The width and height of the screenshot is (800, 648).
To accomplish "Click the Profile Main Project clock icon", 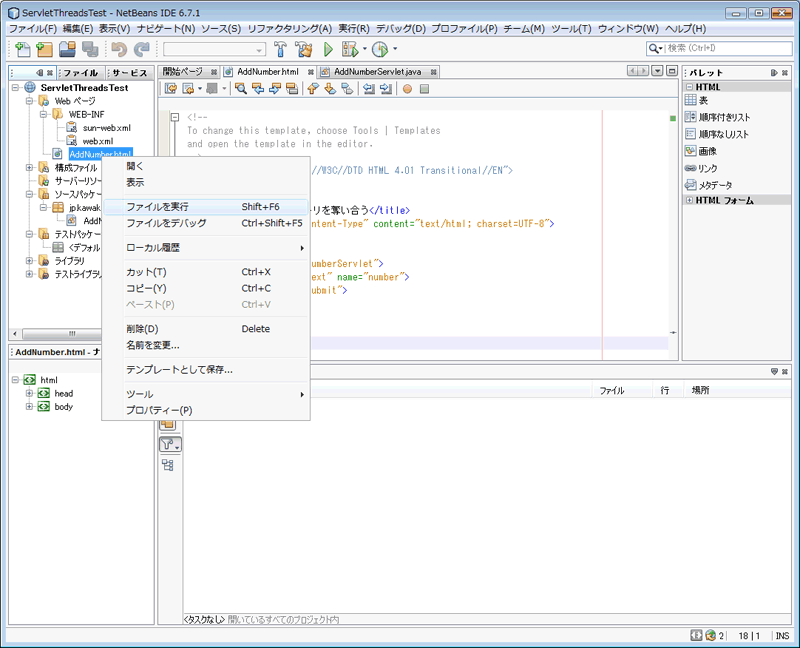I will pyautogui.click(x=380, y=49).
